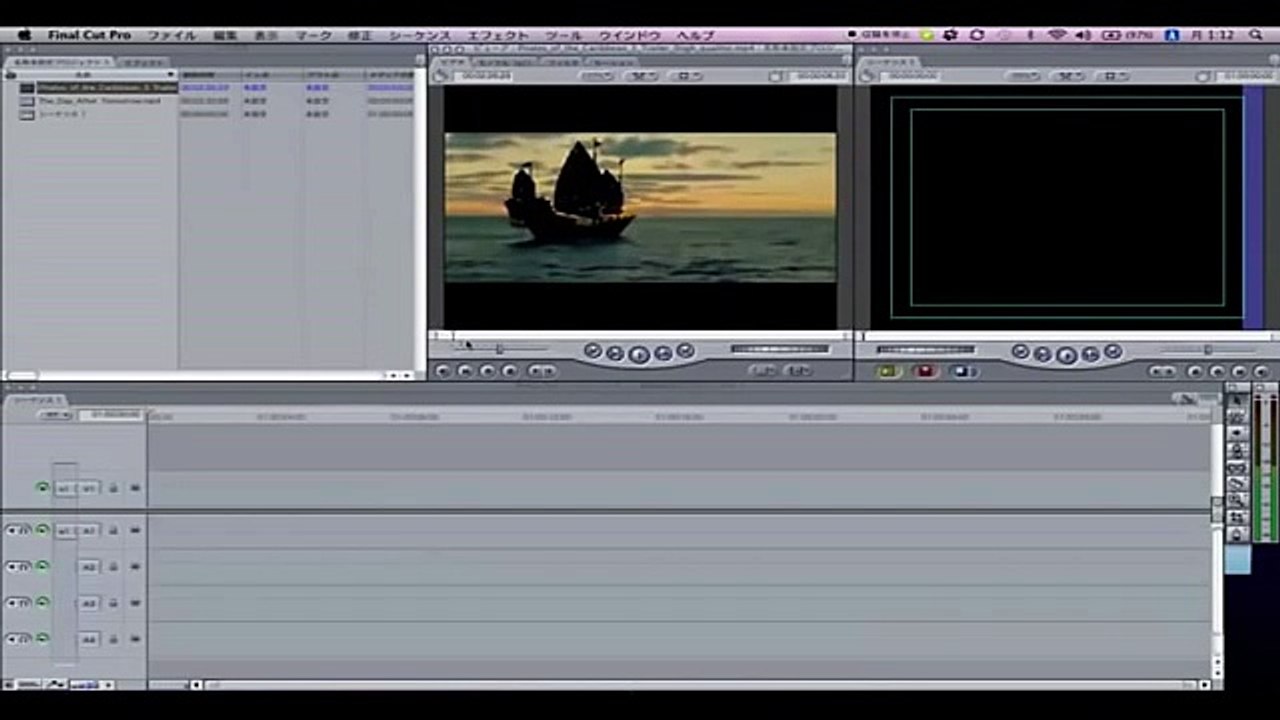Open the Viewer playhead sync pop-up

click(641, 76)
